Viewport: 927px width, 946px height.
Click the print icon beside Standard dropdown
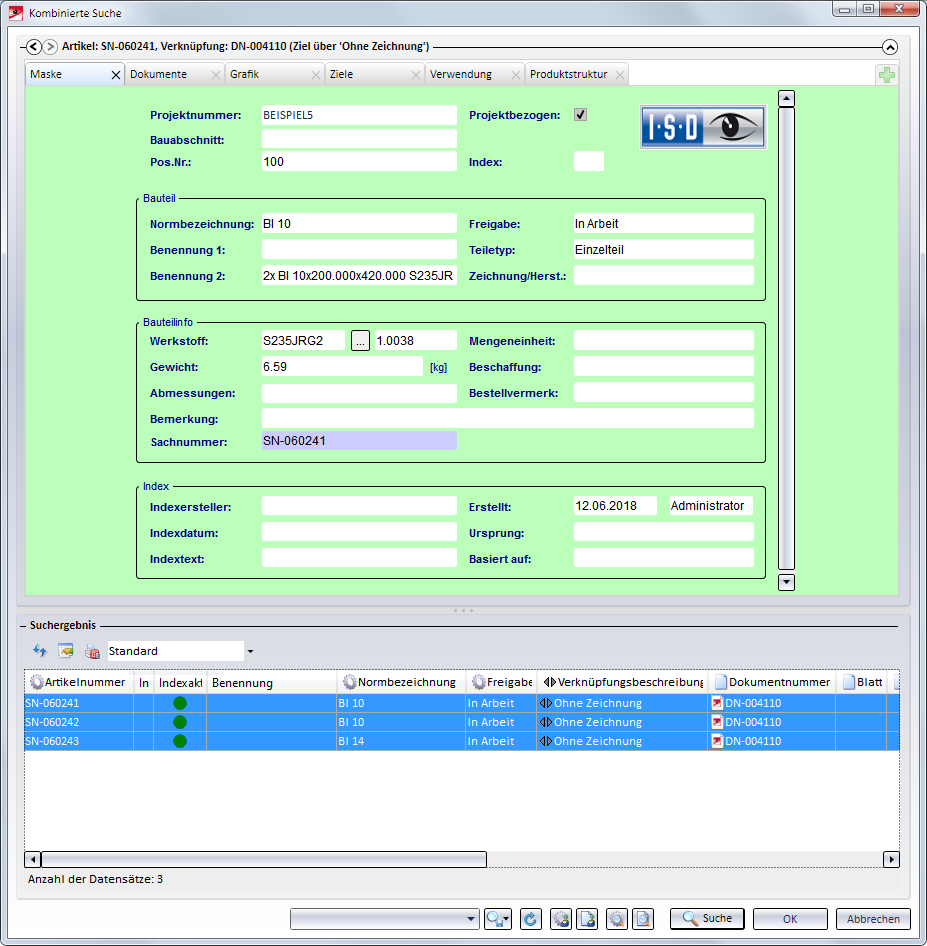click(x=92, y=651)
